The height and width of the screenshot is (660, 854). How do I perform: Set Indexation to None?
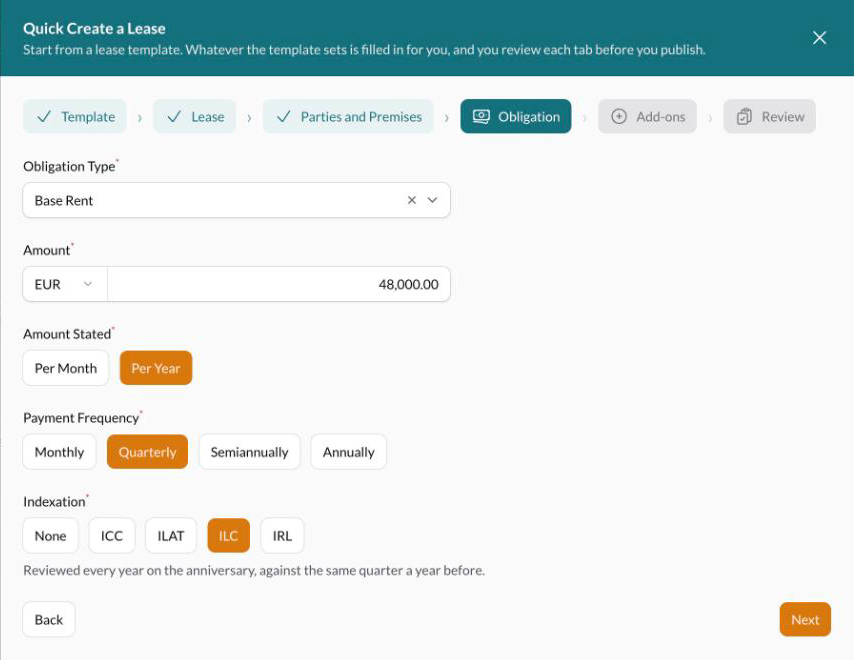point(51,536)
